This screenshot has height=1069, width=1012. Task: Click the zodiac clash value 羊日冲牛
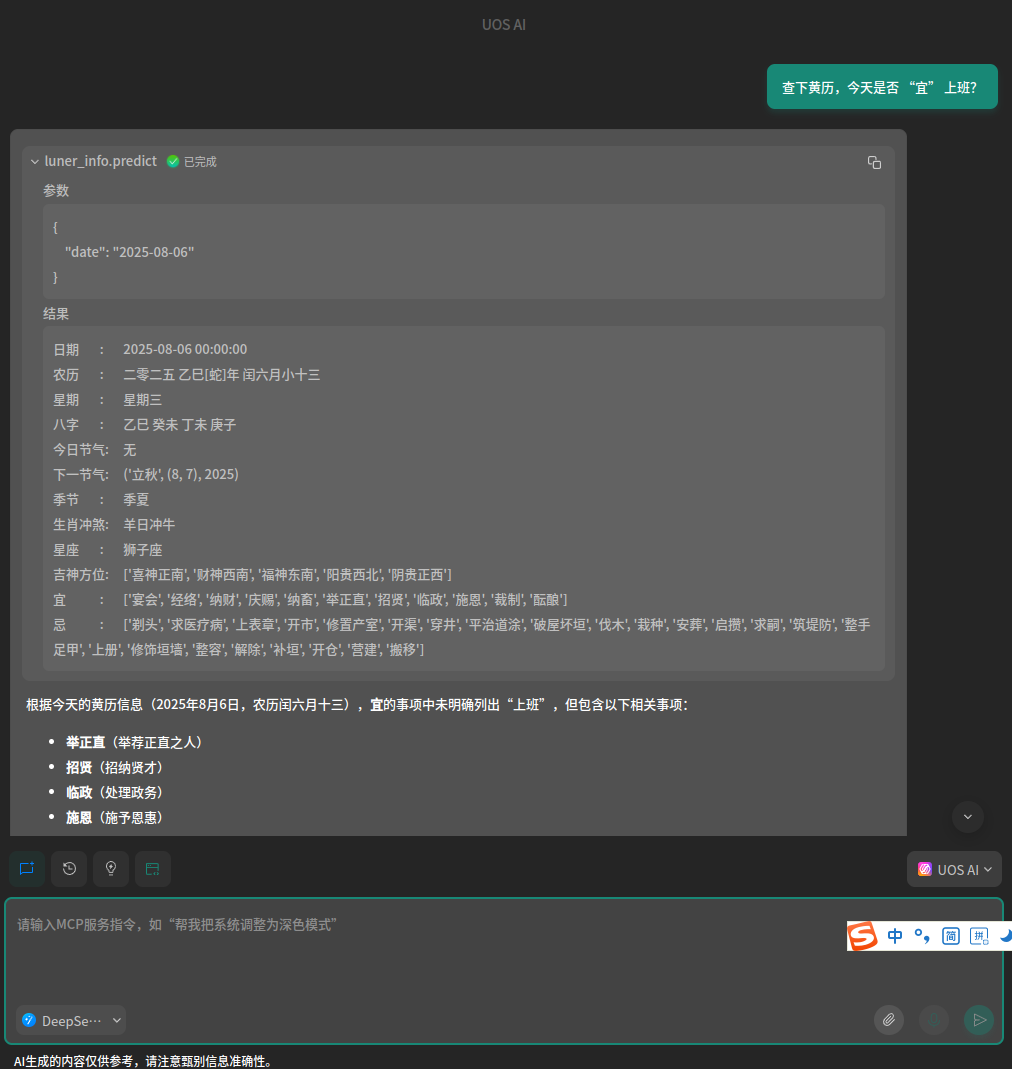[149, 525]
